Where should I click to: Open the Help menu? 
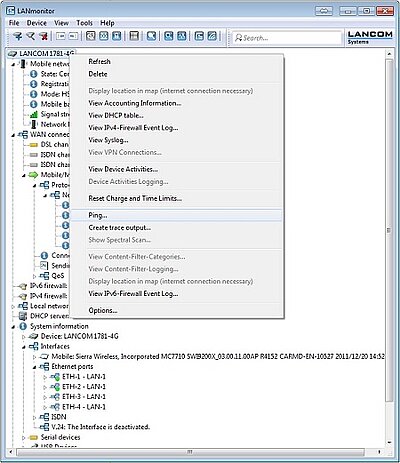pyautogui.click(x=107, y=23)
